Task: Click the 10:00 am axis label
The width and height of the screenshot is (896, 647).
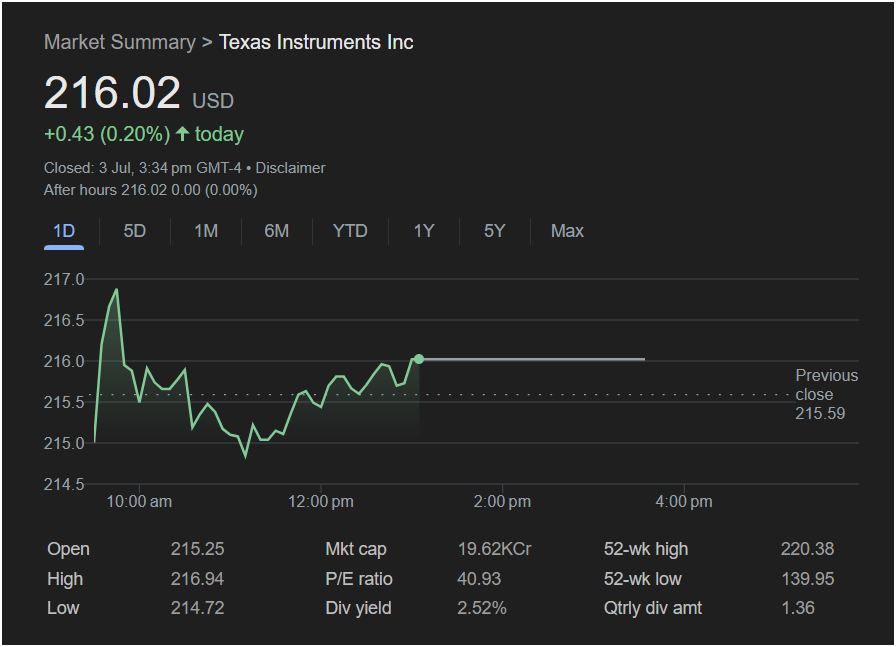Action: [x=139, y=502]
